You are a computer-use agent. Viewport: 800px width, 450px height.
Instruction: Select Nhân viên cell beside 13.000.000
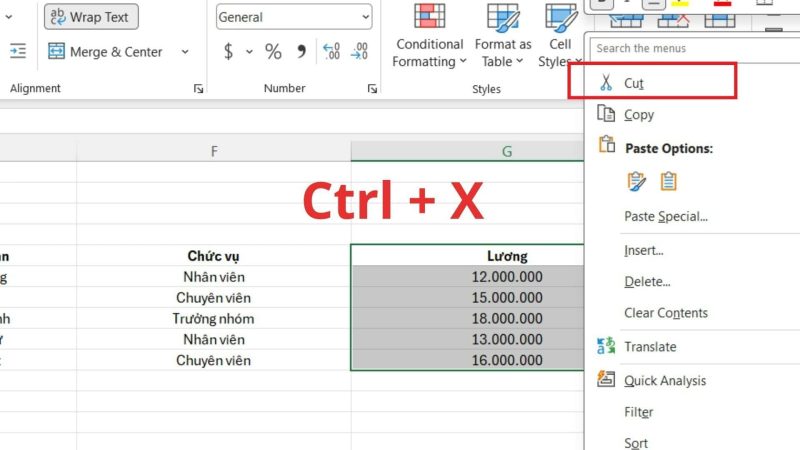214,339
